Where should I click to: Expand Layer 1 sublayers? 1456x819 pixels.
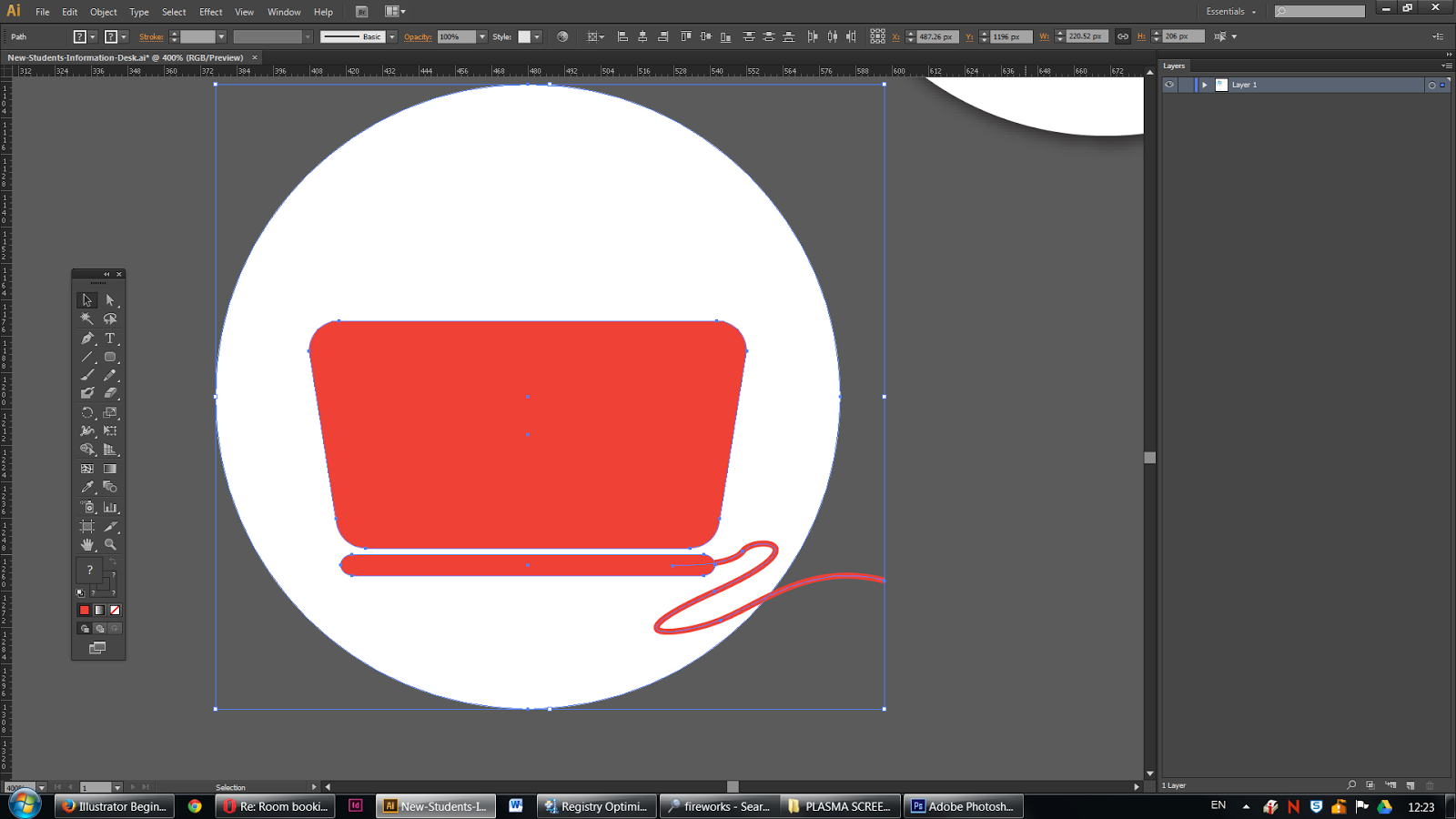(1204, 85)
